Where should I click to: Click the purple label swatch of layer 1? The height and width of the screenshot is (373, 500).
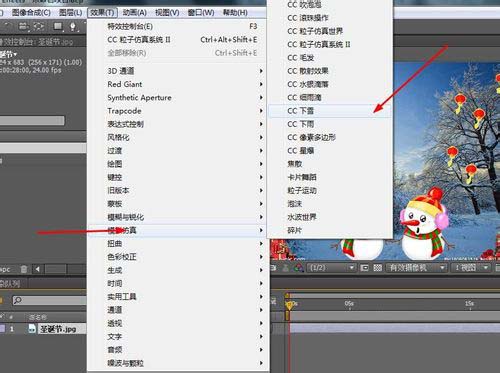tap(2, 329)
